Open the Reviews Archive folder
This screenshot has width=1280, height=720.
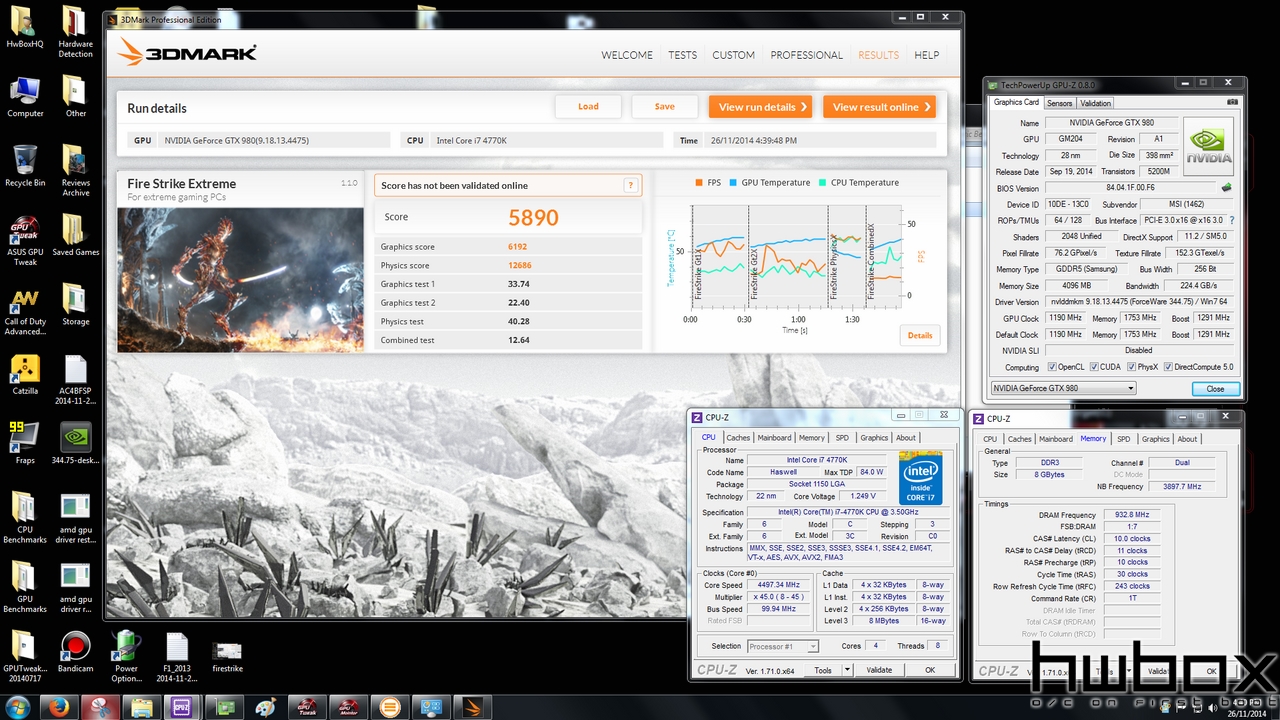coord(76,170)
